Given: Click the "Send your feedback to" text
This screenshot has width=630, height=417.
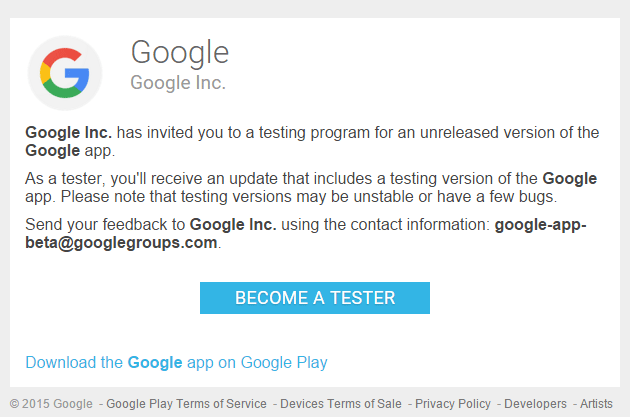Looking at the screenshot, I should (x=105, y=224).
